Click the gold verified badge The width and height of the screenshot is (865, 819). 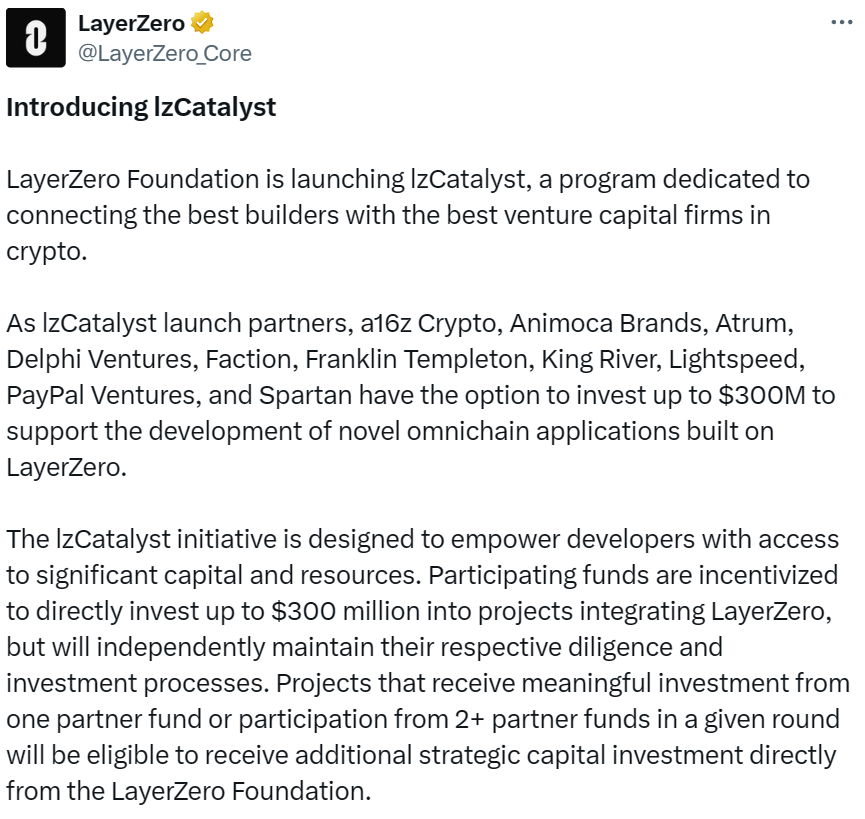tap(202, 23)
